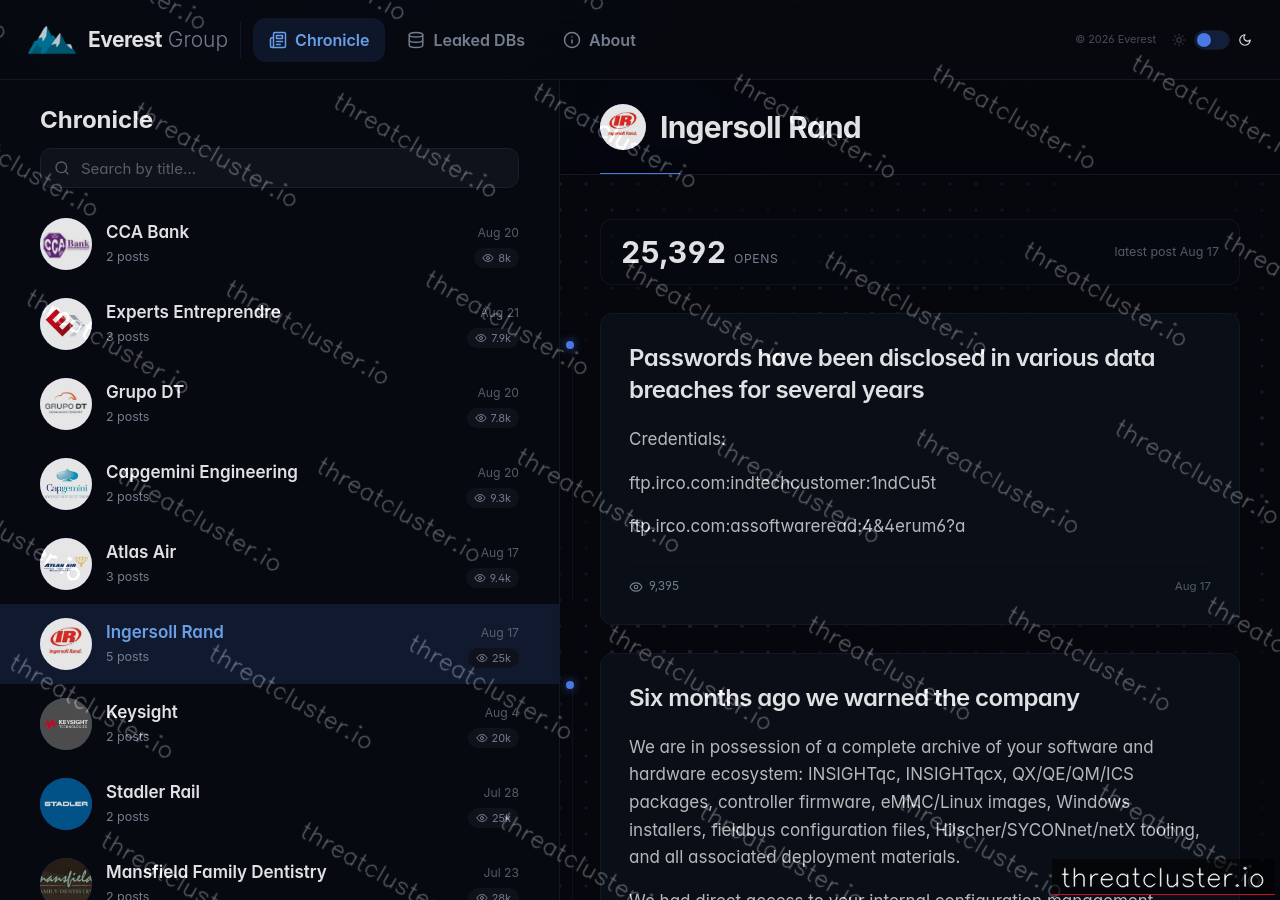Click the Grupo DT logo avatar
The width and height of the screenshot is (1280, 900).
[x=66, y=404]
